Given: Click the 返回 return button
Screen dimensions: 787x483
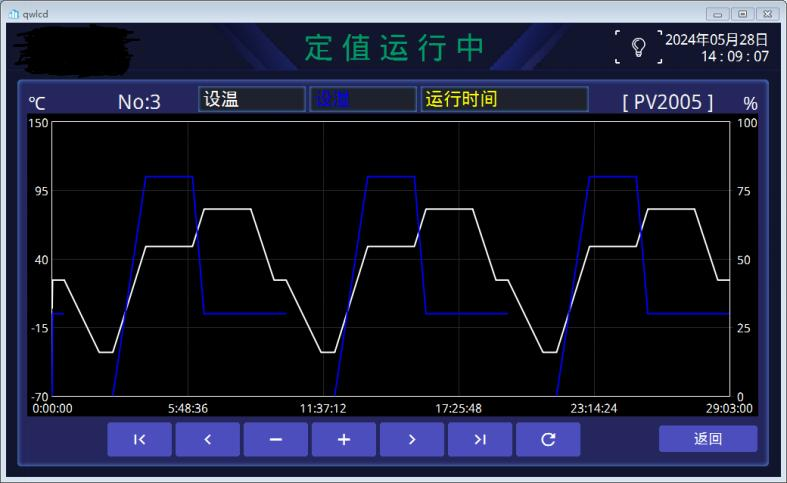Looking at the screenshot, I should click(707, 439).
